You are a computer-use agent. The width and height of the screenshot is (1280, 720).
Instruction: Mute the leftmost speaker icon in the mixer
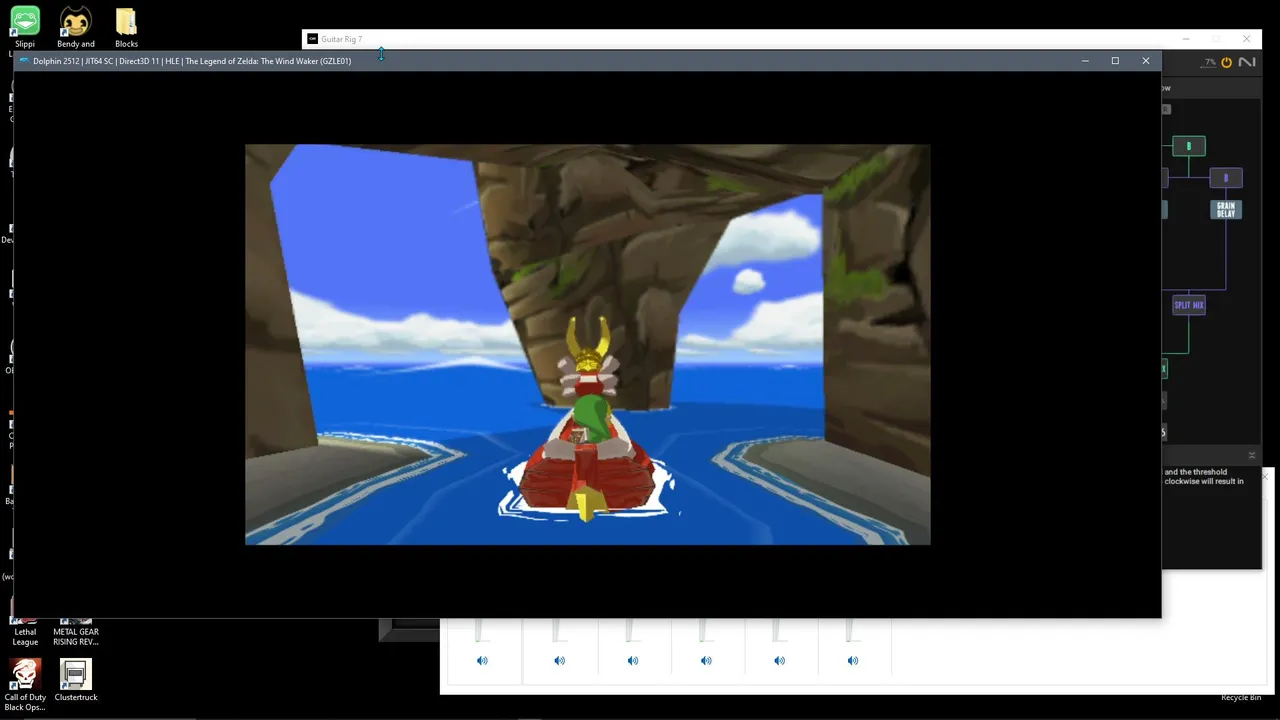[x=482, y=660]
